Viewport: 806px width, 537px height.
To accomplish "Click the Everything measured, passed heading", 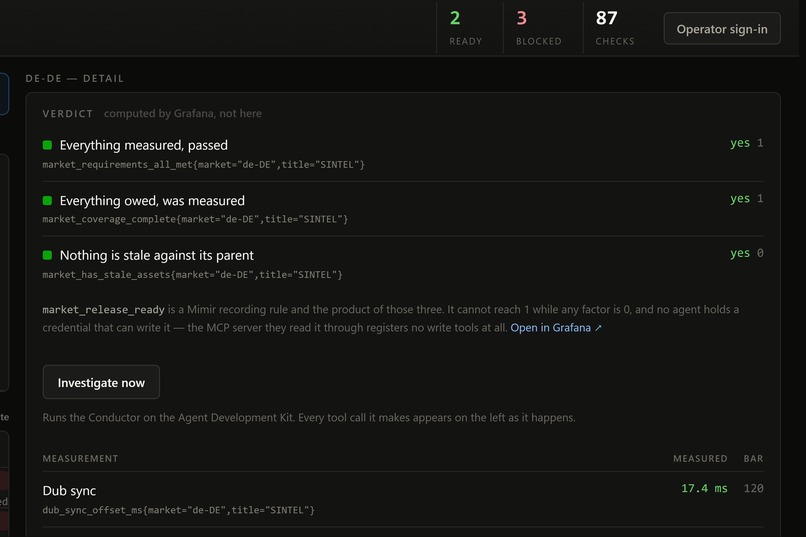I will 143,145.
